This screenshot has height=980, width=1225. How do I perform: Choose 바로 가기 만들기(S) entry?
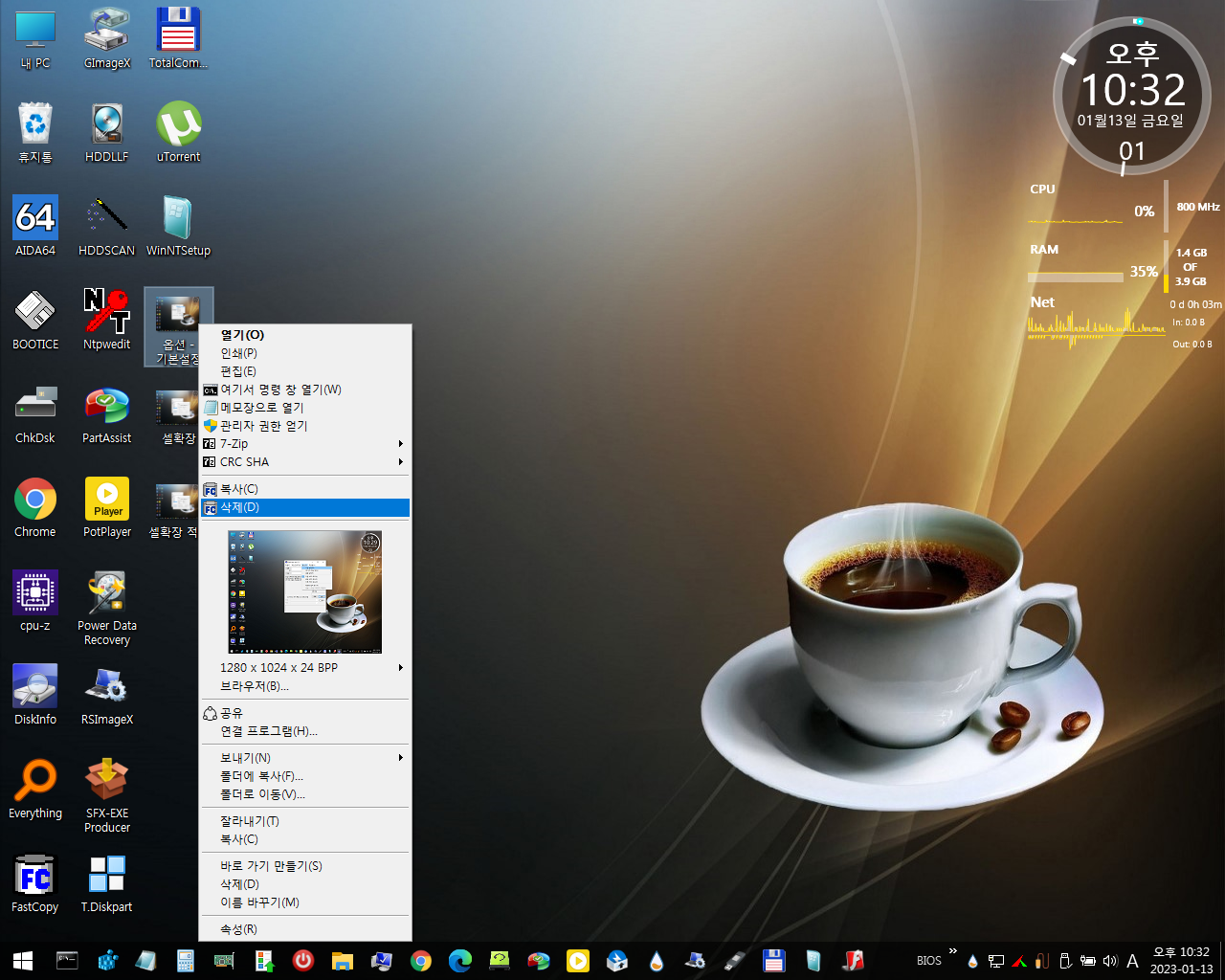point(305,866)
